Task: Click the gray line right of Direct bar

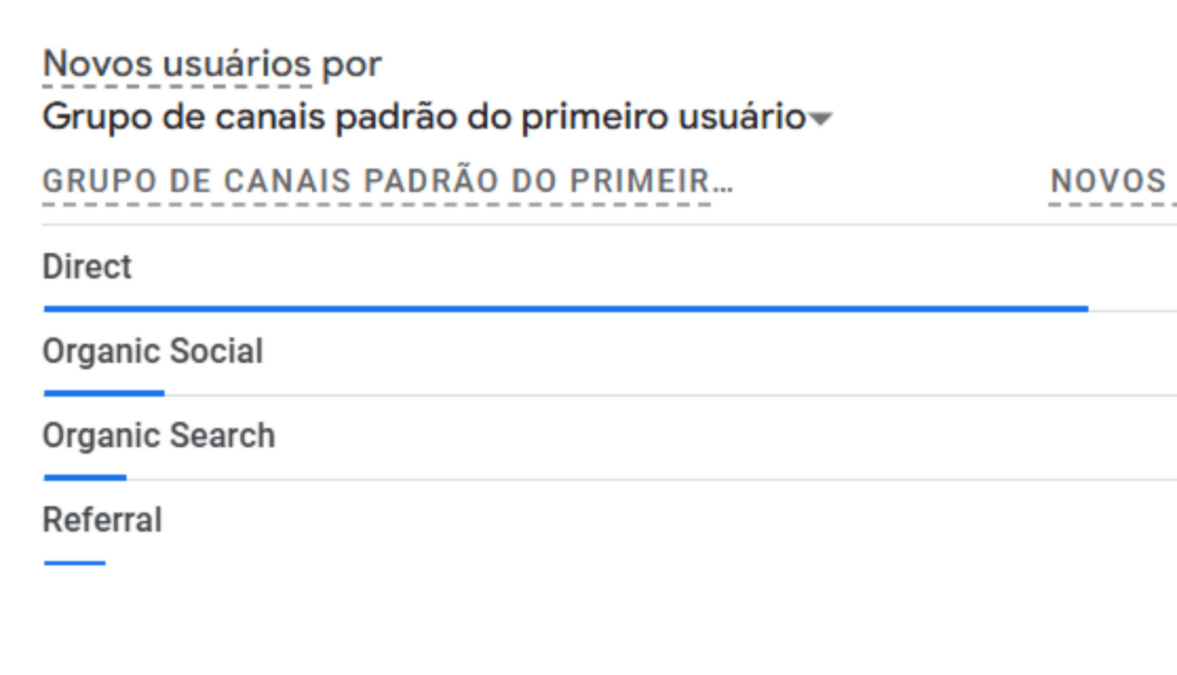Action: [1132, 311]
